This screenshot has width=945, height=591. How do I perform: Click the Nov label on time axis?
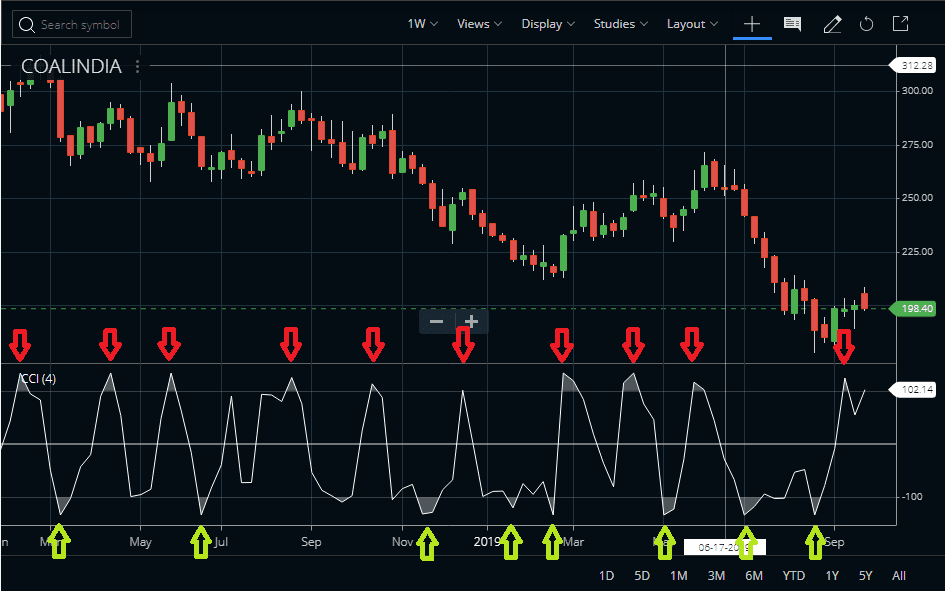(403, 542)
